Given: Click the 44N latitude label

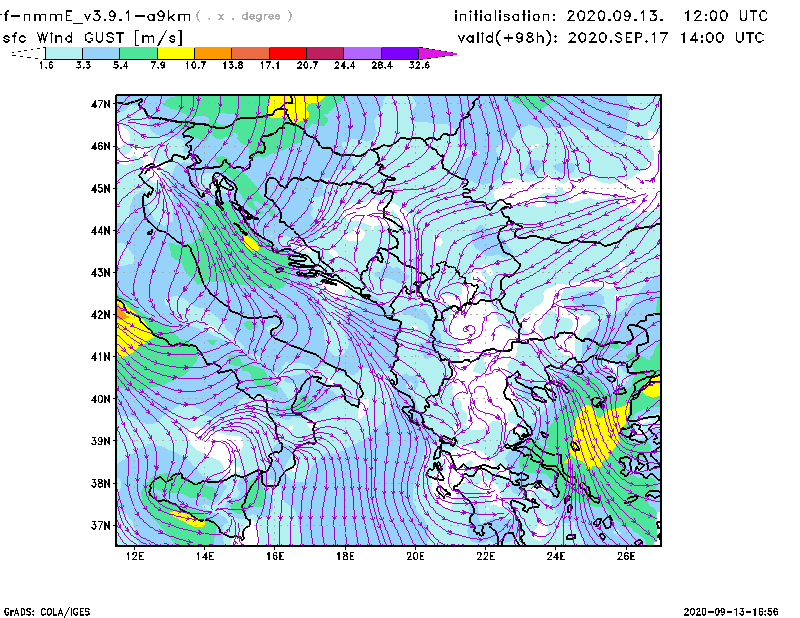Looking at the screenshot, I should [x=101, y=231].
